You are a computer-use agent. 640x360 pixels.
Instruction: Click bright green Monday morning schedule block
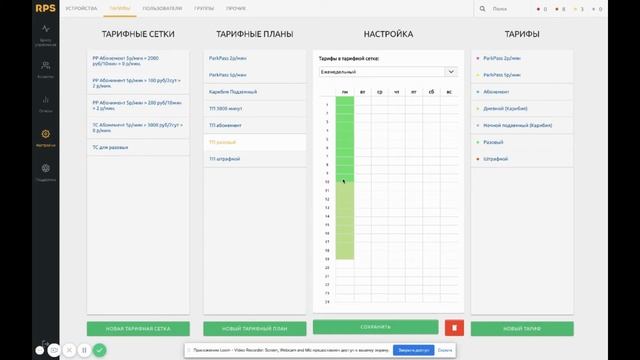345,139
